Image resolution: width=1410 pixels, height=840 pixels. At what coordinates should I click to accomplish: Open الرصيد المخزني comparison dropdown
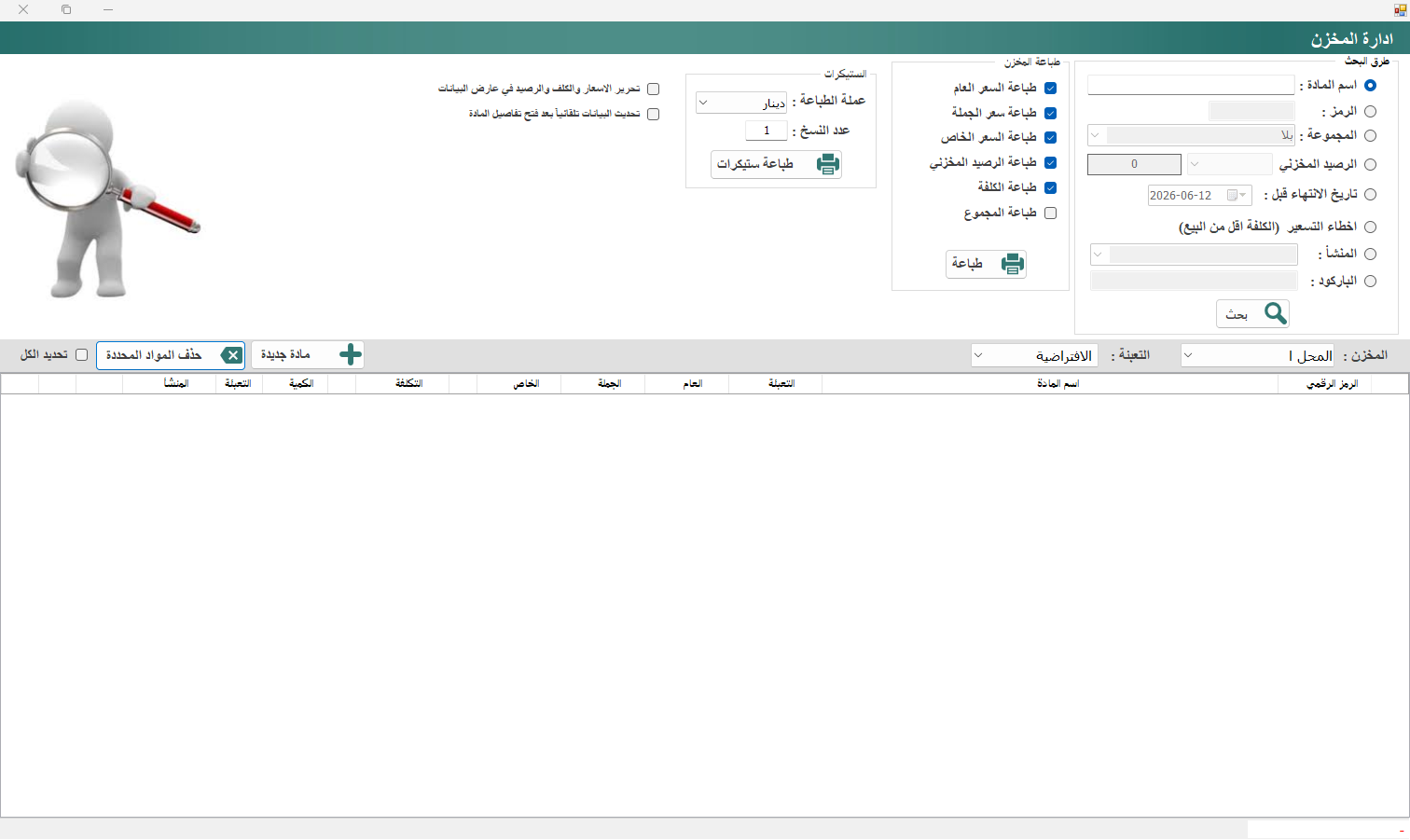pos(1229,164)
